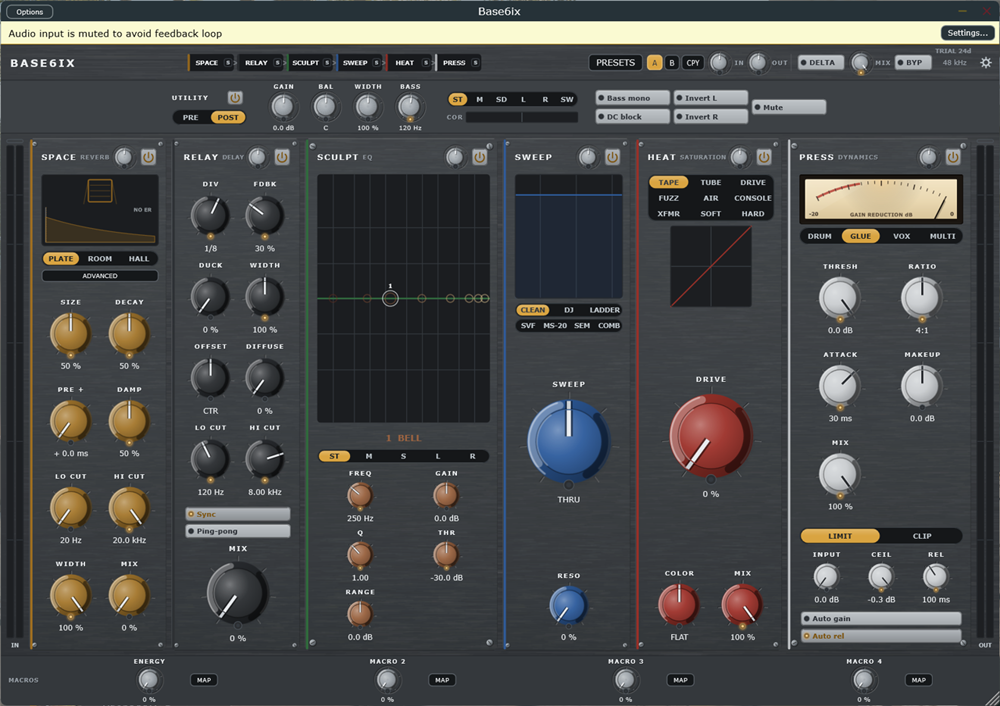Viewport: 1000px width, 706px height.
Task: Click the THRESH knob in PRESS
Action: click(x=840, y=297)
